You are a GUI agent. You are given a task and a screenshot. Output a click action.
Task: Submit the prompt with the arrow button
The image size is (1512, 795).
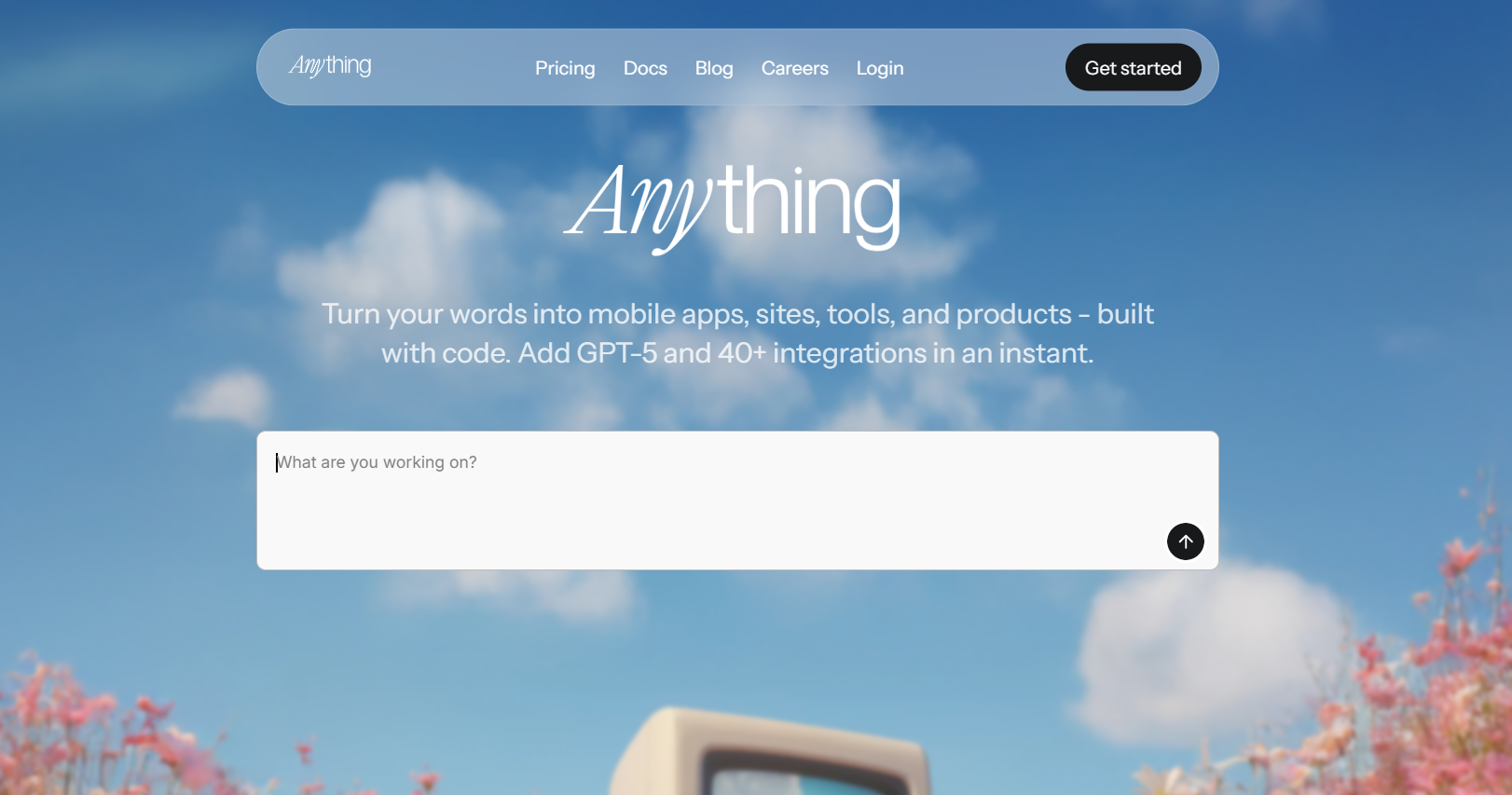pos(1185,541)
